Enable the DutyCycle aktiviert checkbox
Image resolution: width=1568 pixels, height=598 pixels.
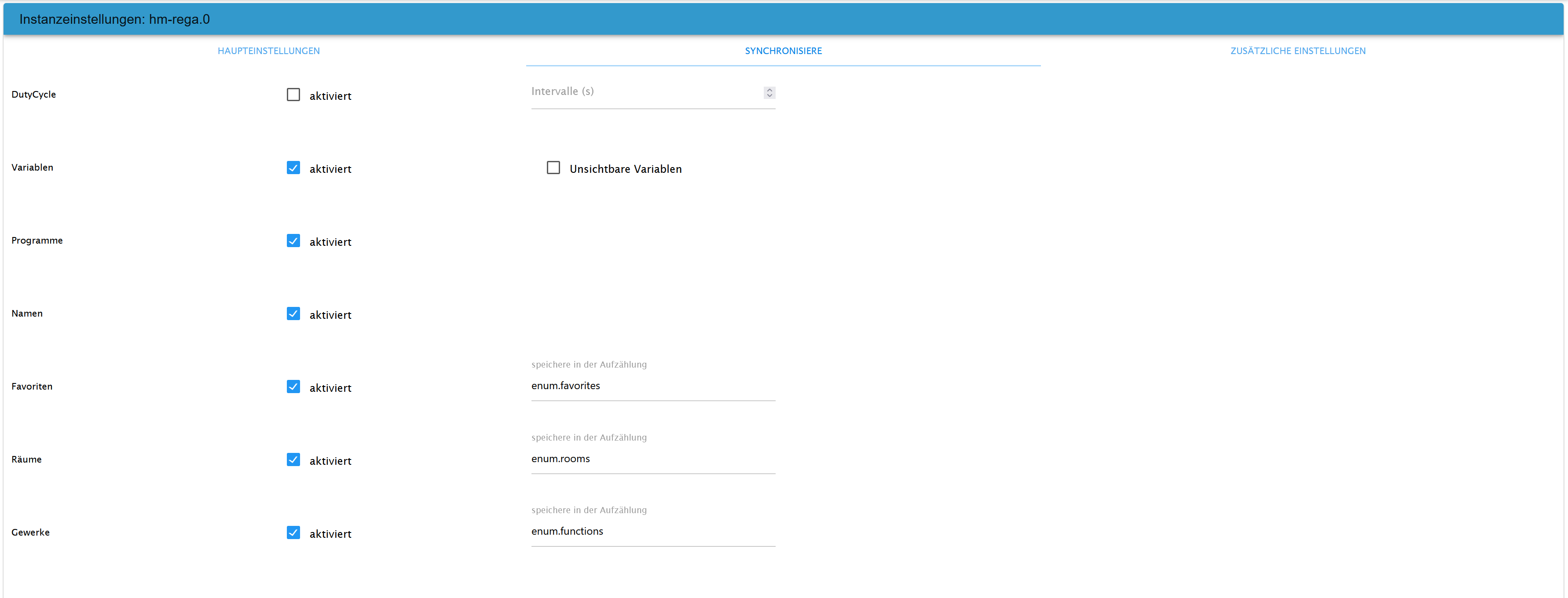coord(293,95)
